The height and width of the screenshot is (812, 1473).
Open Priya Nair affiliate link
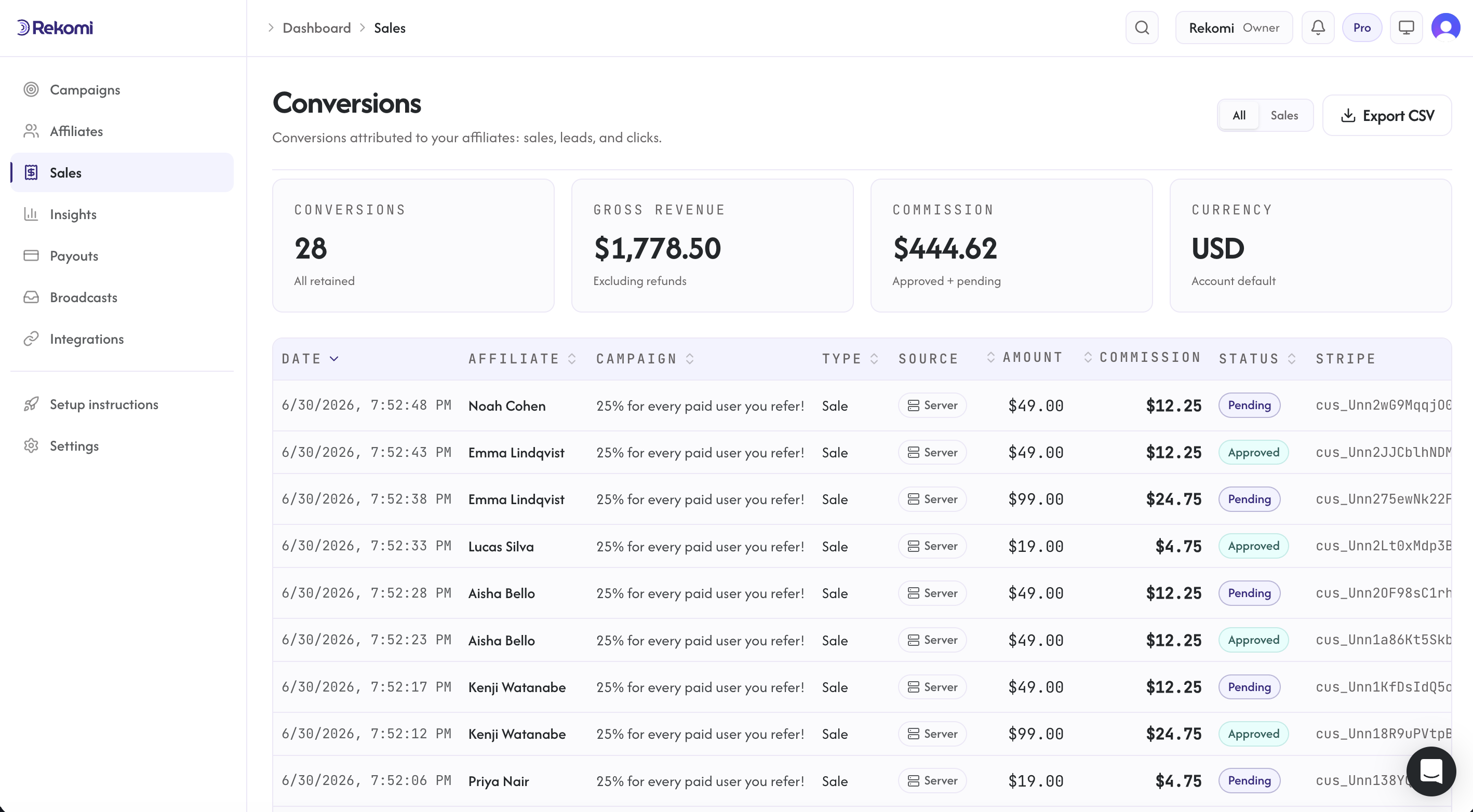point(499,781)
